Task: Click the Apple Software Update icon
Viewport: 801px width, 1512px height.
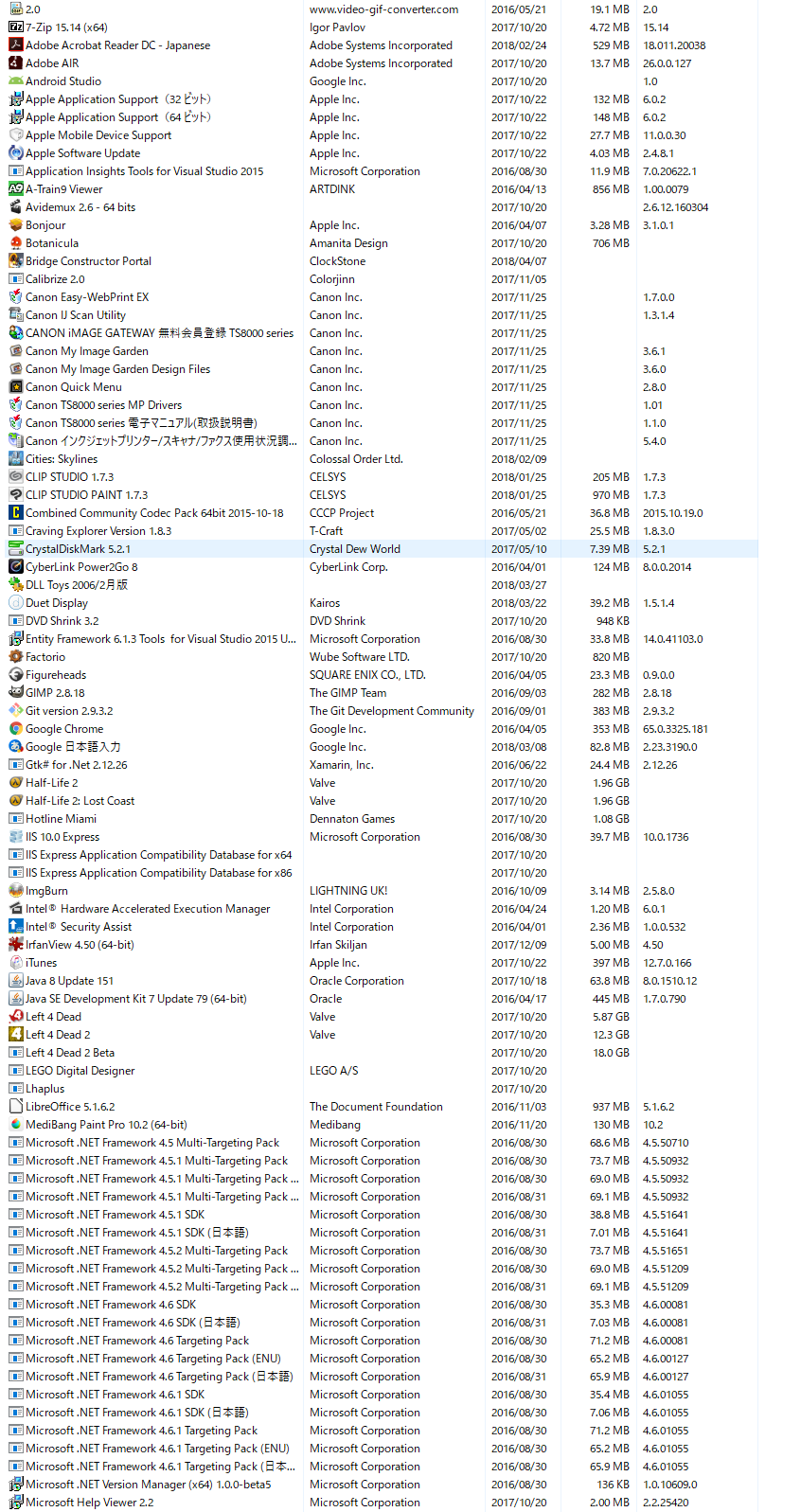Action: (15, 152)
